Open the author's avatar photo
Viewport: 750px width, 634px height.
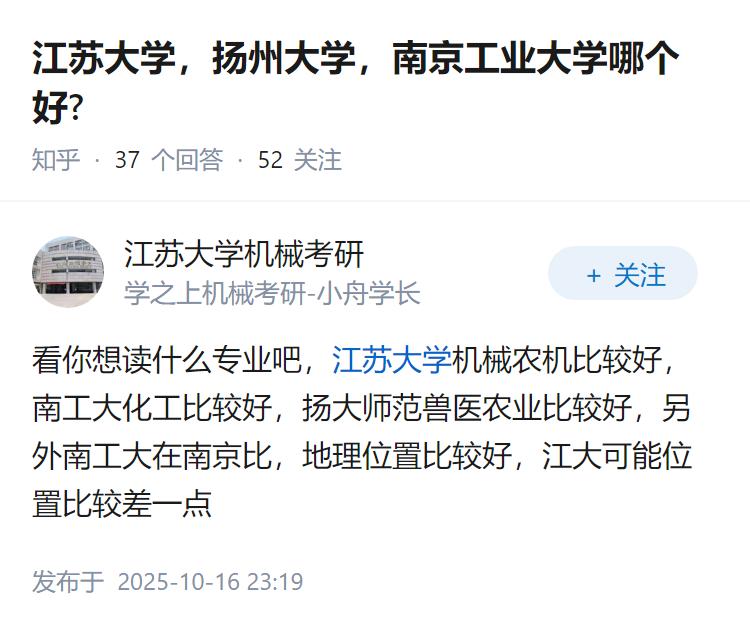tap(68, 272)
